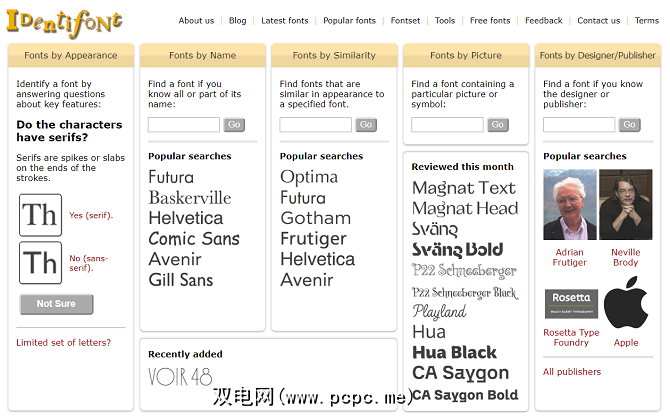Open the Playland font review

(439, 312)
